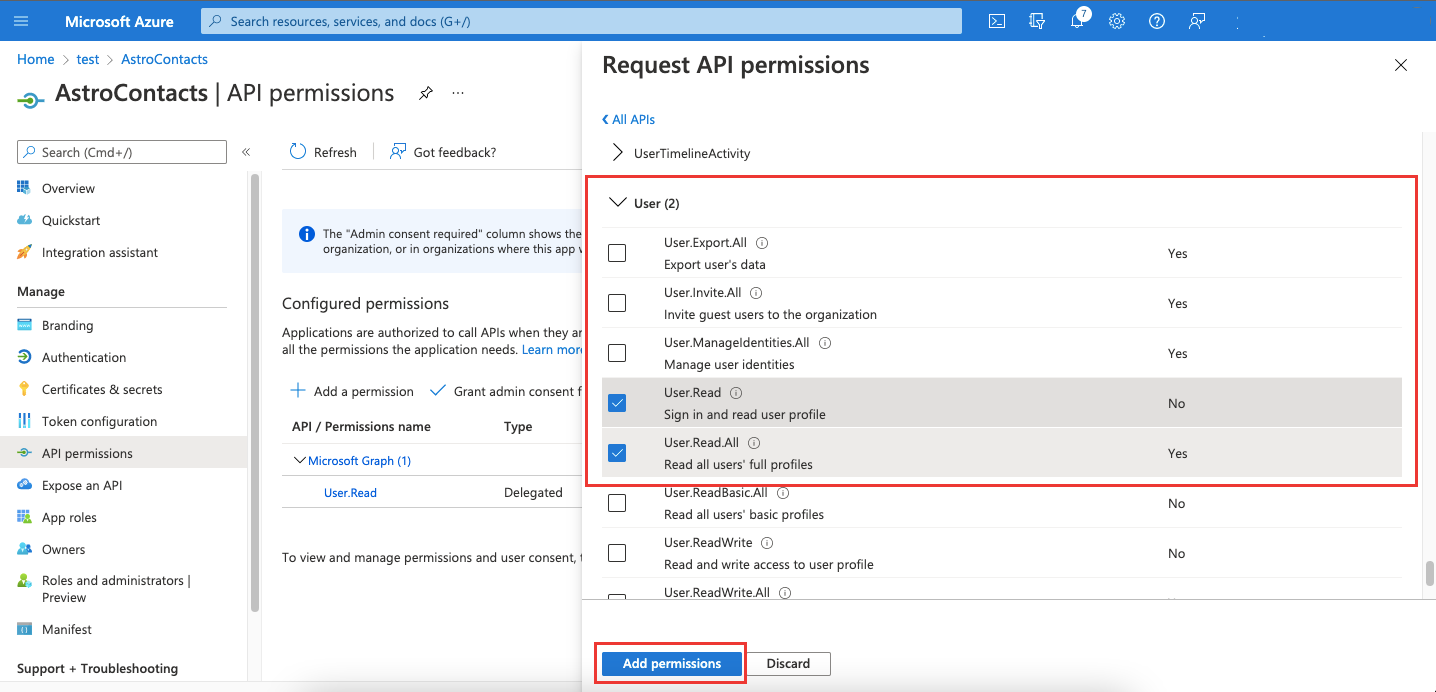Click the Microsoft Azure brand title
Image resolution: width=1436 pixels, height=692 pixels.
point(119,21)
